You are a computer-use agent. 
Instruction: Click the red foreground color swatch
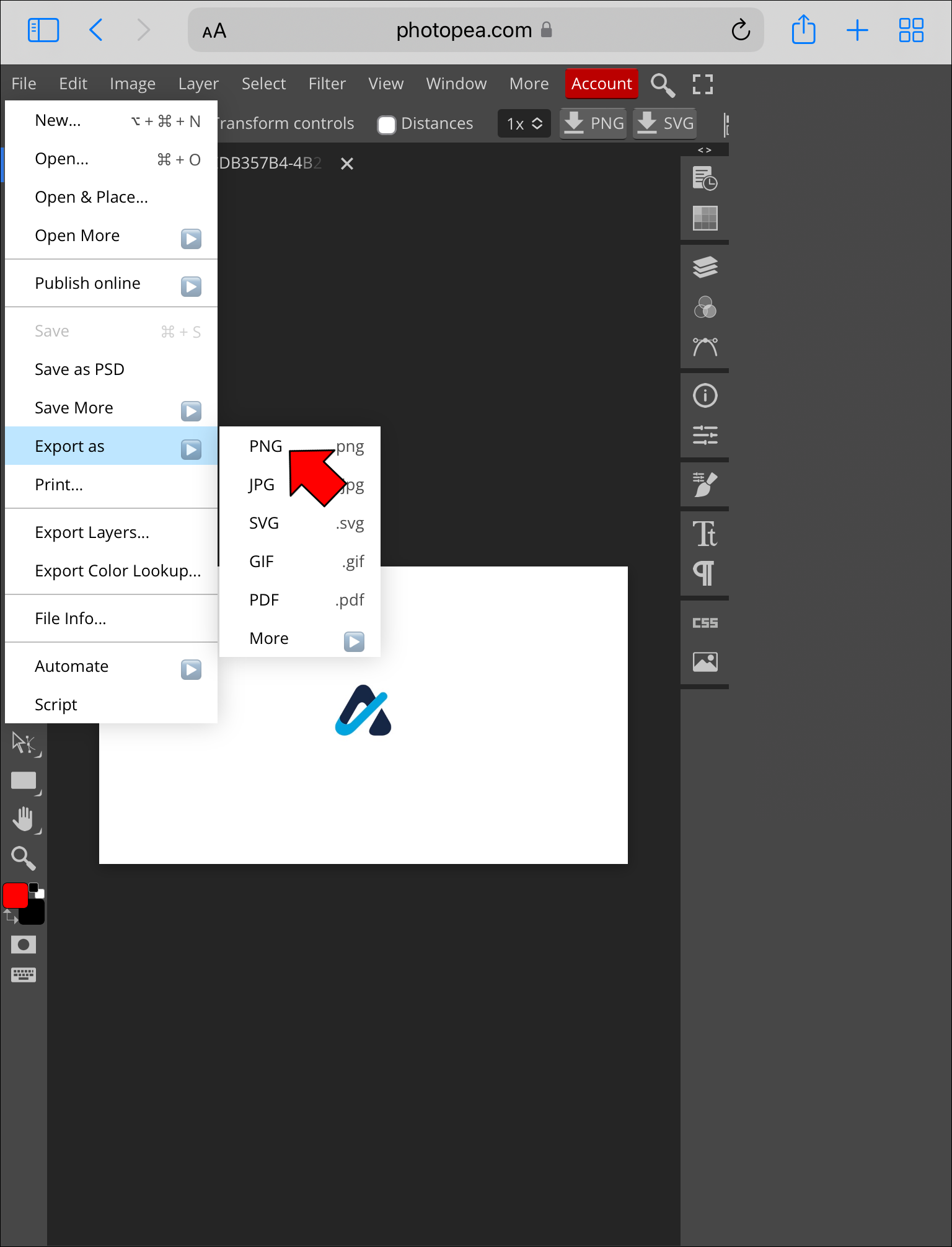click(15, 895)
